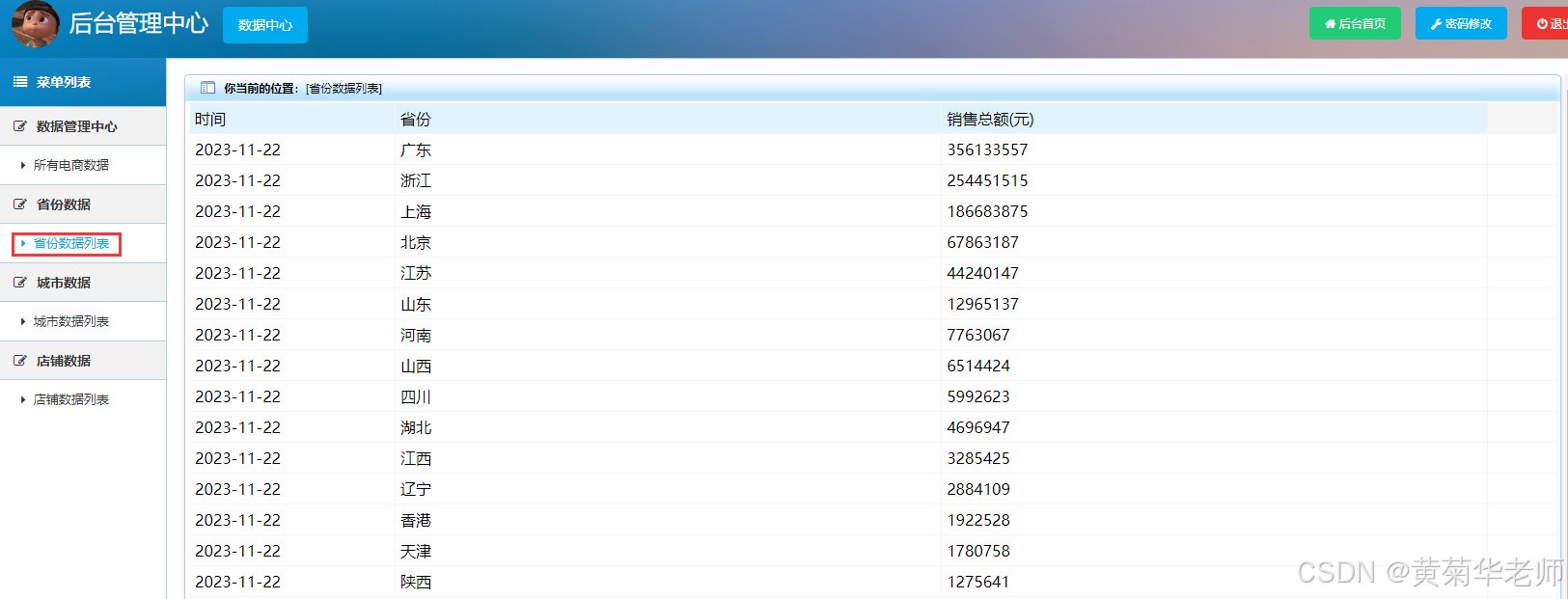Click sales value 4696947
Screen dimensions: 1568x599
[x=978, y=428]
